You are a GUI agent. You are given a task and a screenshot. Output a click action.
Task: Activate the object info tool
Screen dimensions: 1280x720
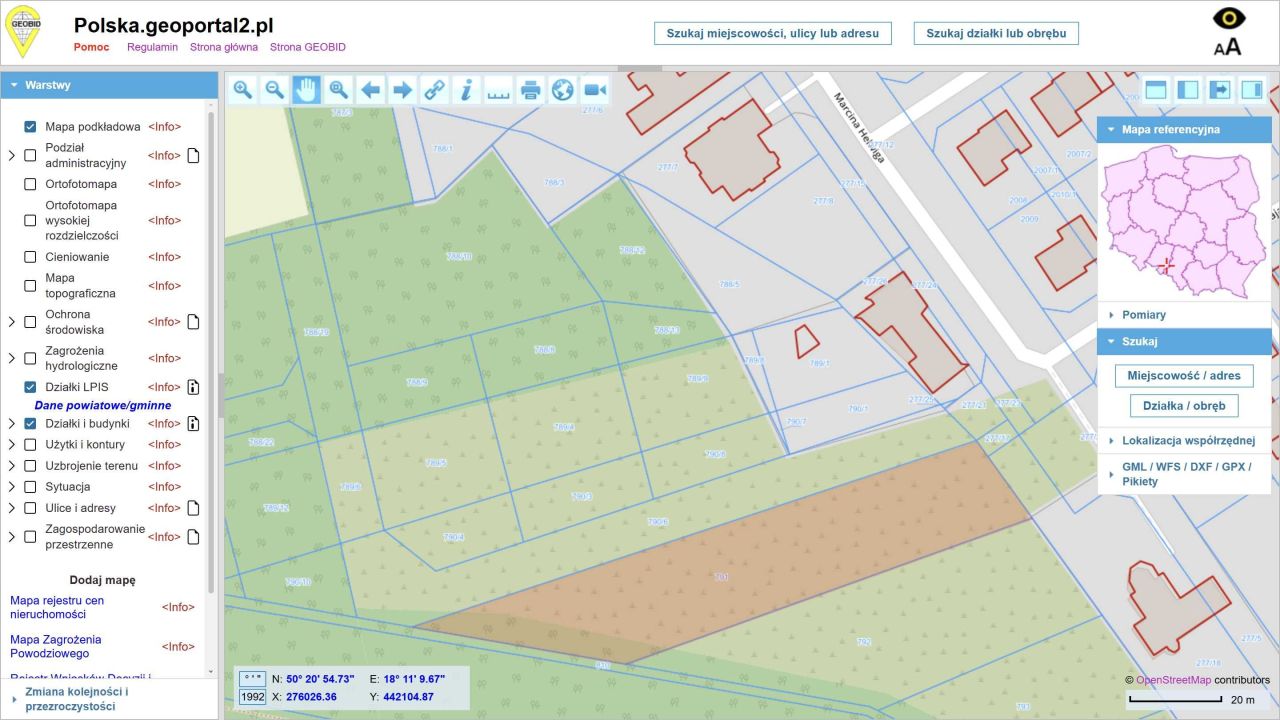[x=467, y=90]
